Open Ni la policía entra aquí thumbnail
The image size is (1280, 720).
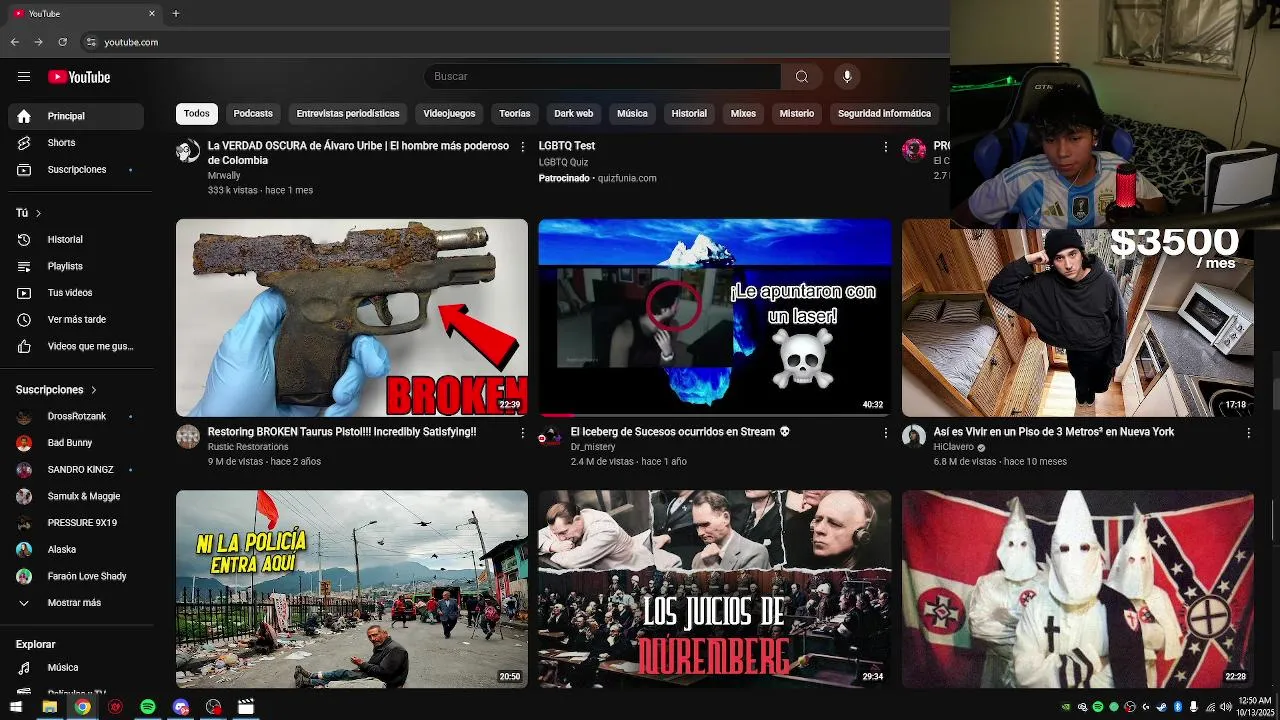(x=352, y=589)
